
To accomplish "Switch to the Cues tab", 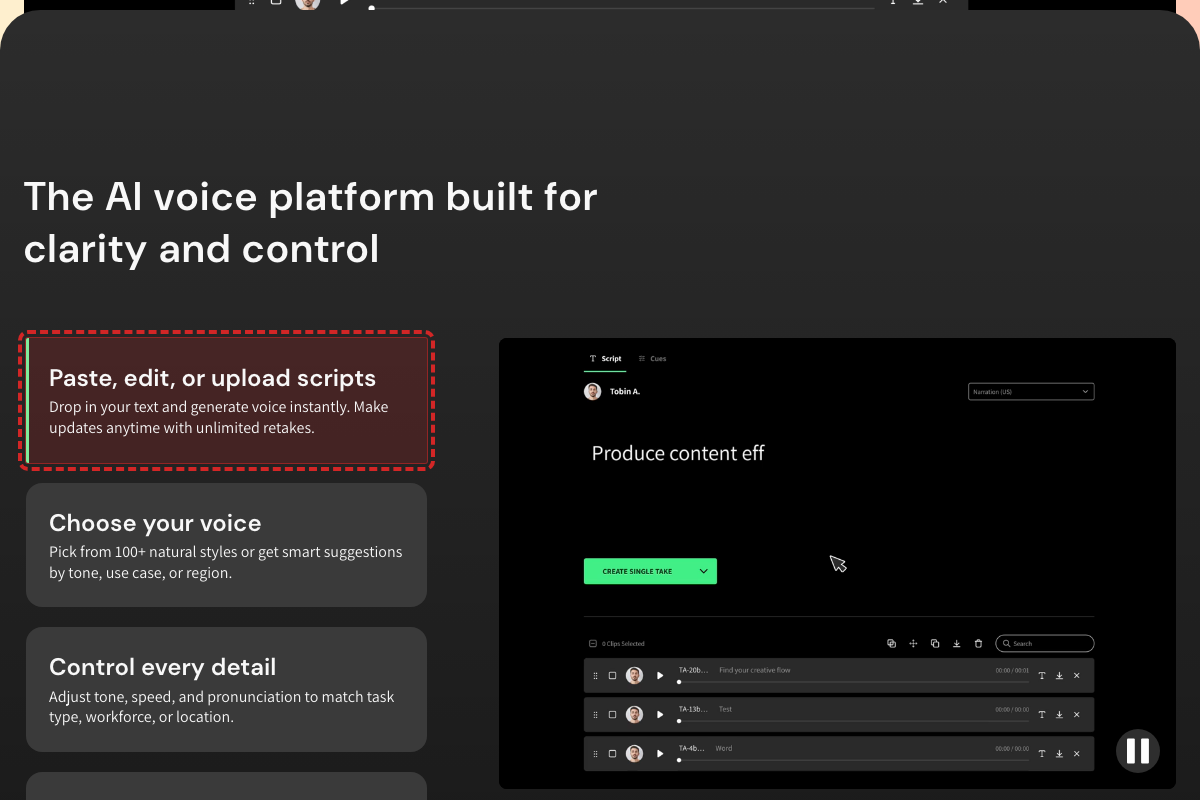I will pyautogui.click(x=652, y=359).
